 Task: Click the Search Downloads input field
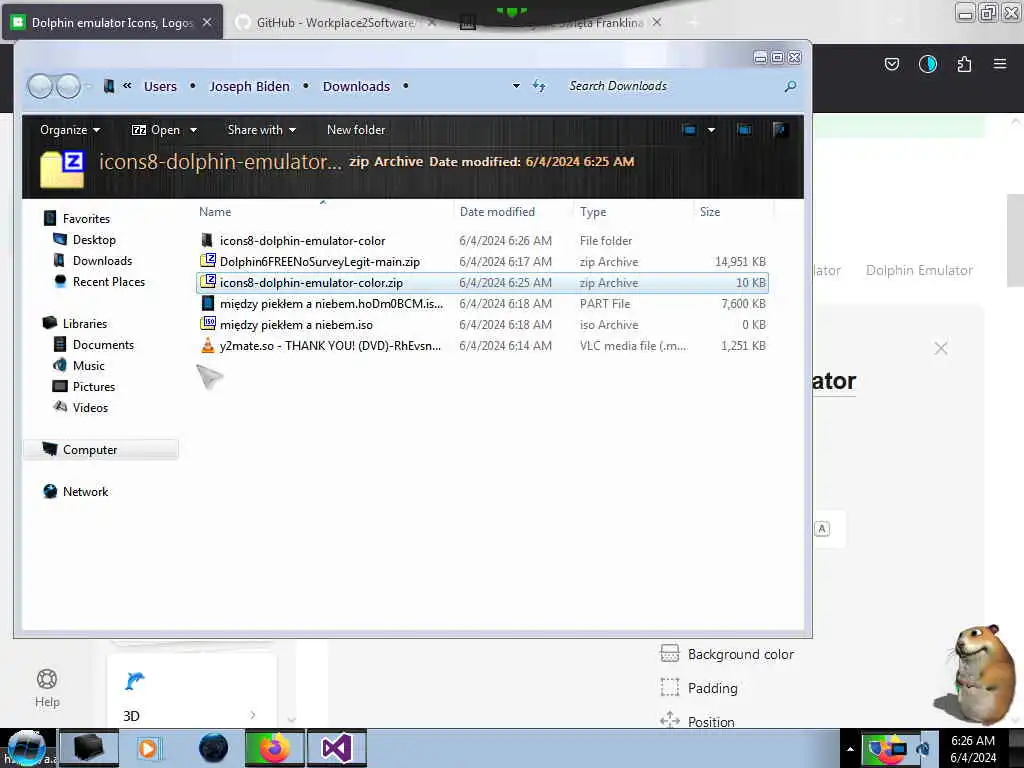tap(673, 86)
